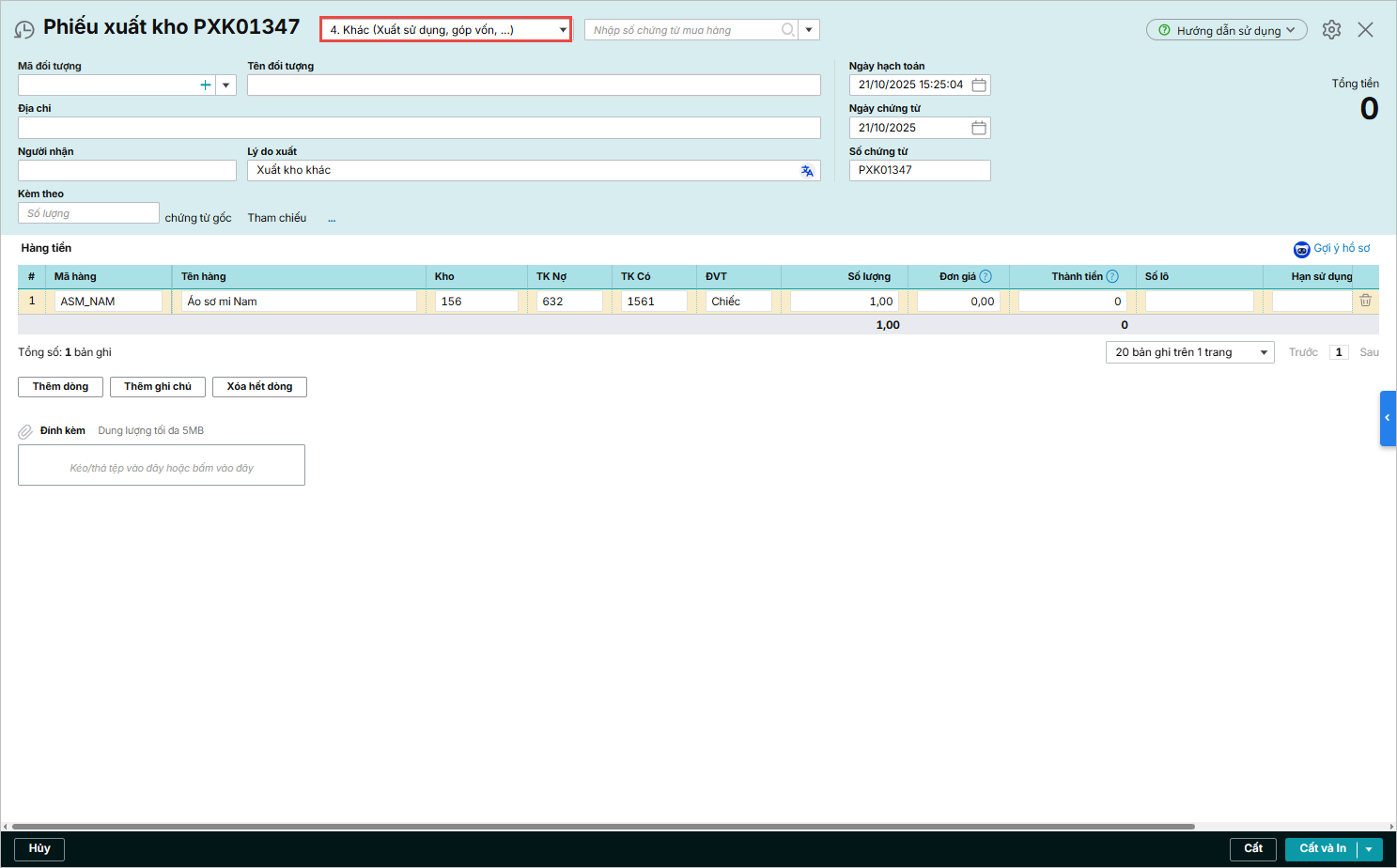Expand the Mã đối tượng dropdown arrow
The height and width of the screenshot is (868, 1397).
pyautogui.click(x=225, y=85)
